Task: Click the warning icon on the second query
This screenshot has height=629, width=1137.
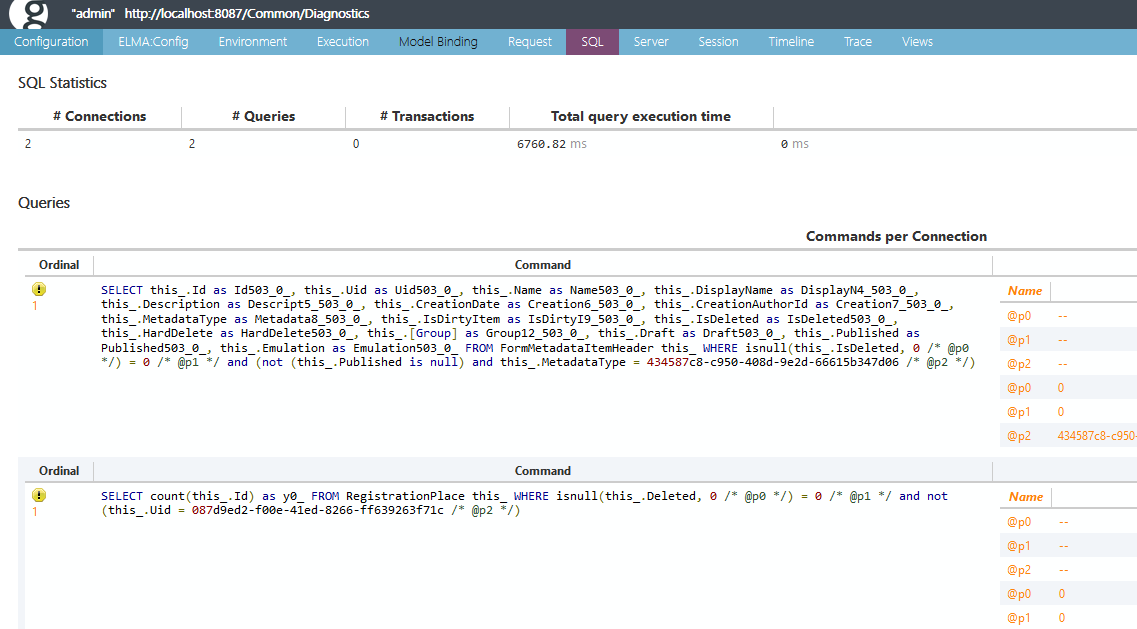Action: pyautogui.click(x=39, y=495)
